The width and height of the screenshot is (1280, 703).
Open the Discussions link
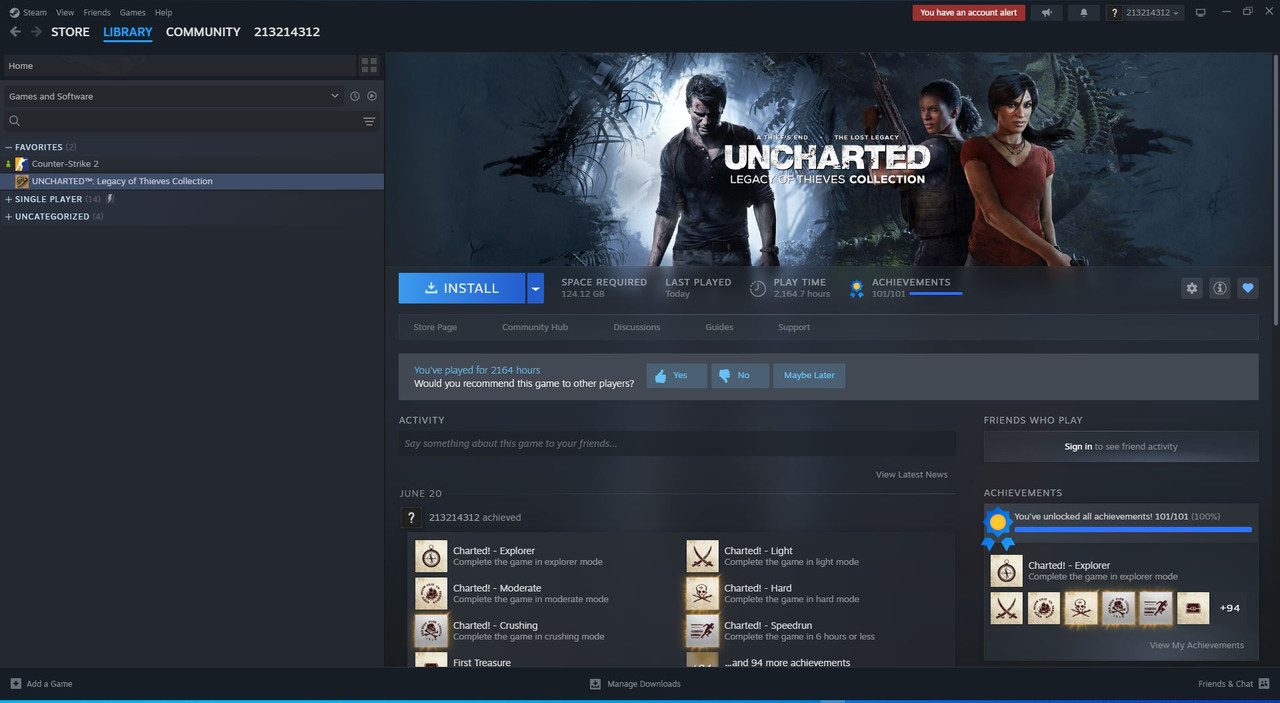[637, 327]
